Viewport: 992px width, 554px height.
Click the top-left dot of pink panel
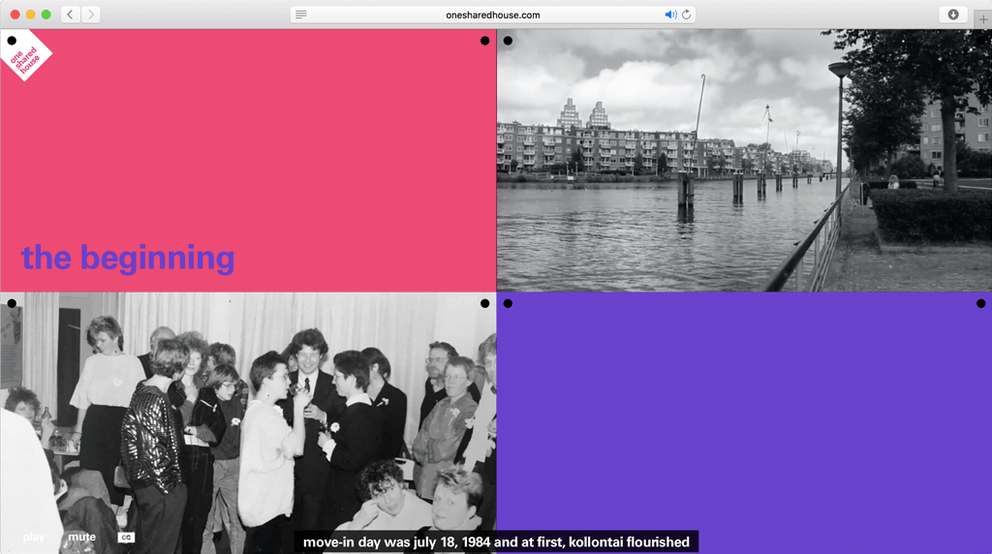tap(11, 40)
